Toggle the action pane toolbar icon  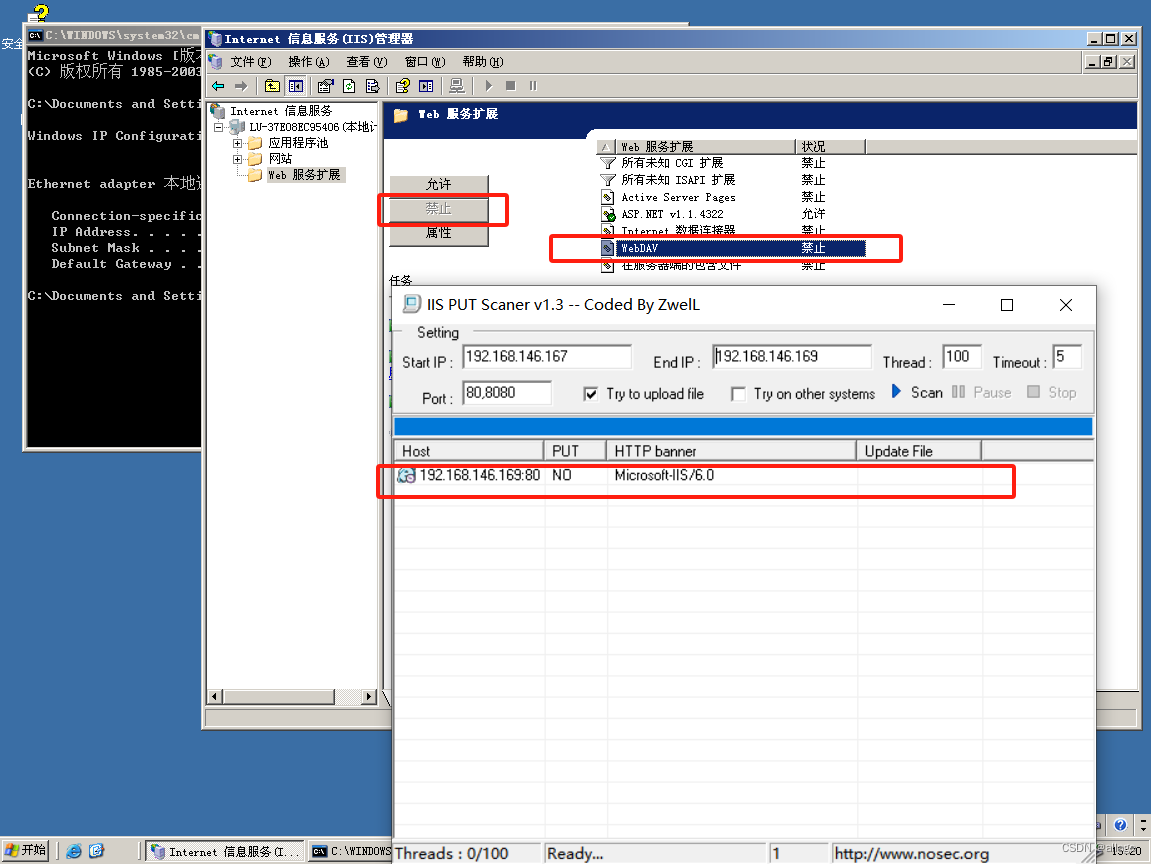pyautogui.click(x=426, y=86)
